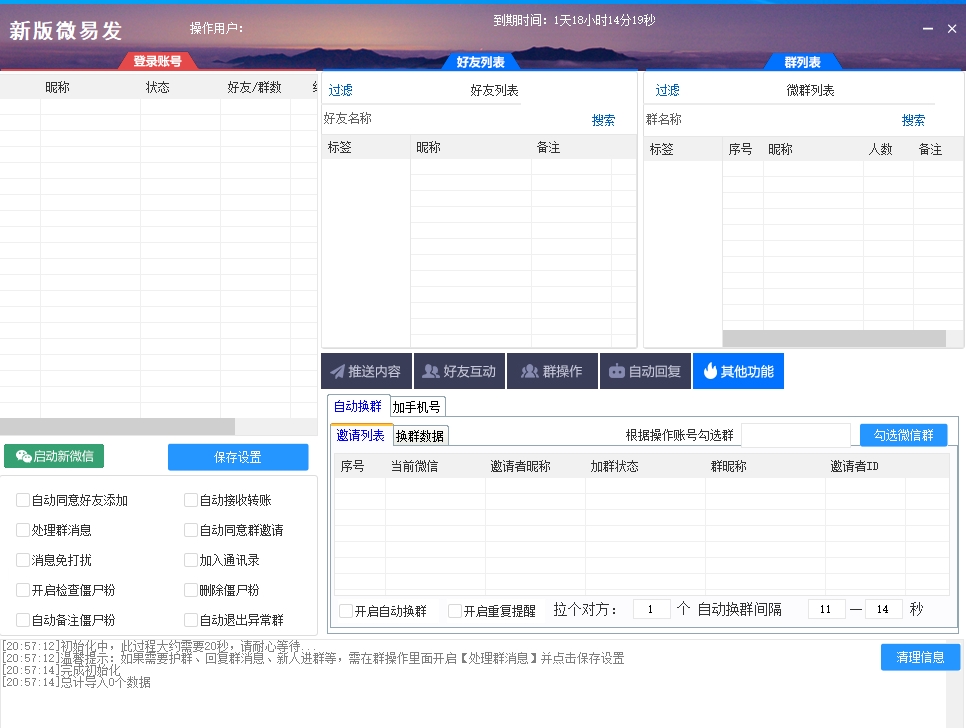This screenshot has height=728, width=966.
Task: Click the group list horizontal scrollbar
Action: (x=834, y=338)
